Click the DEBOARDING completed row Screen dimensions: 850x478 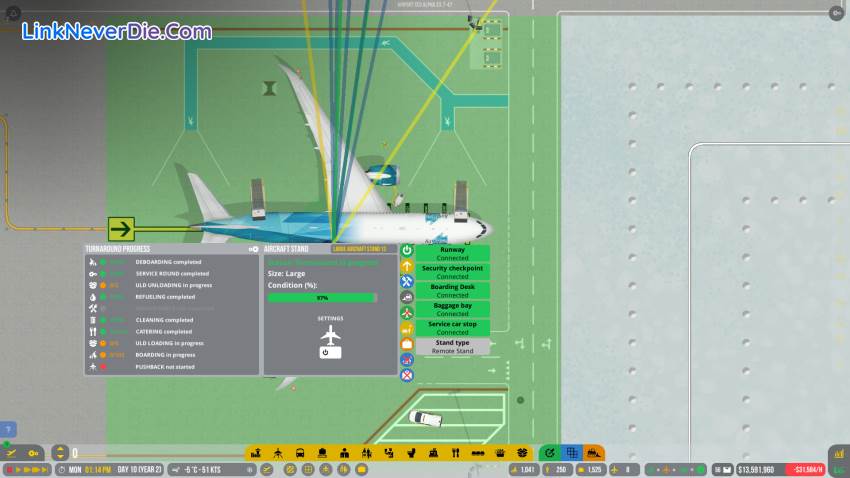pyautogui.click(x=171, y=262)
